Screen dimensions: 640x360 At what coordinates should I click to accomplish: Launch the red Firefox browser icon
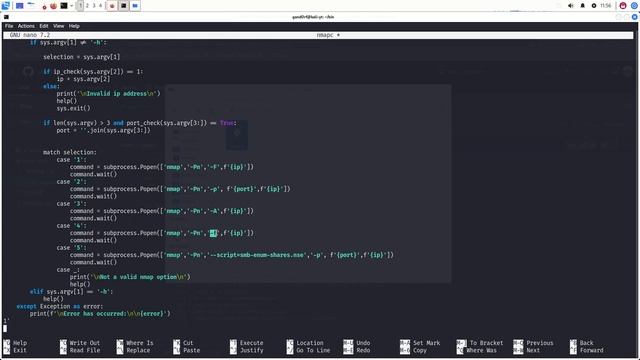(53, 6)
